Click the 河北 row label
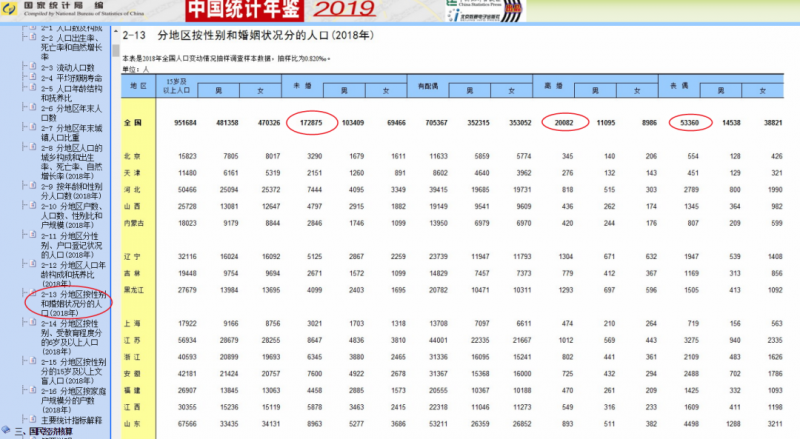 (x=132, y=189)
